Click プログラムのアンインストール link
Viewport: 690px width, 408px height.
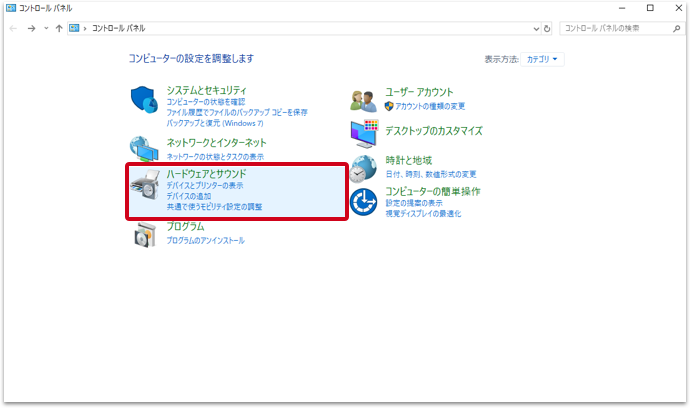click(x=206, y=240)
